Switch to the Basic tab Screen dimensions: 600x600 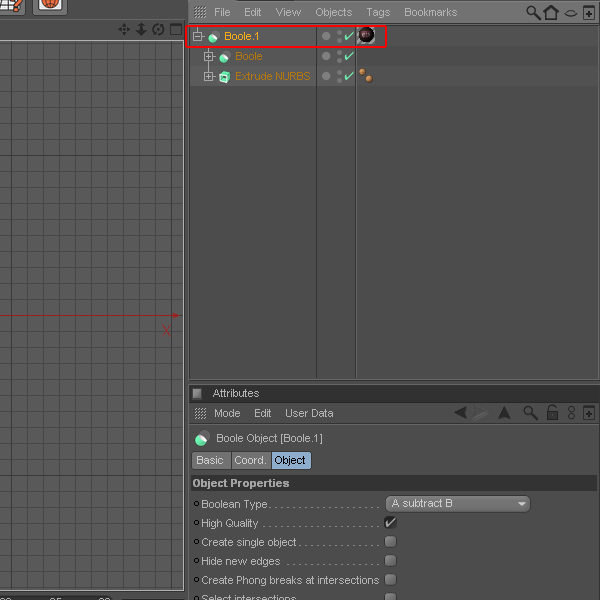pos(211,460)
